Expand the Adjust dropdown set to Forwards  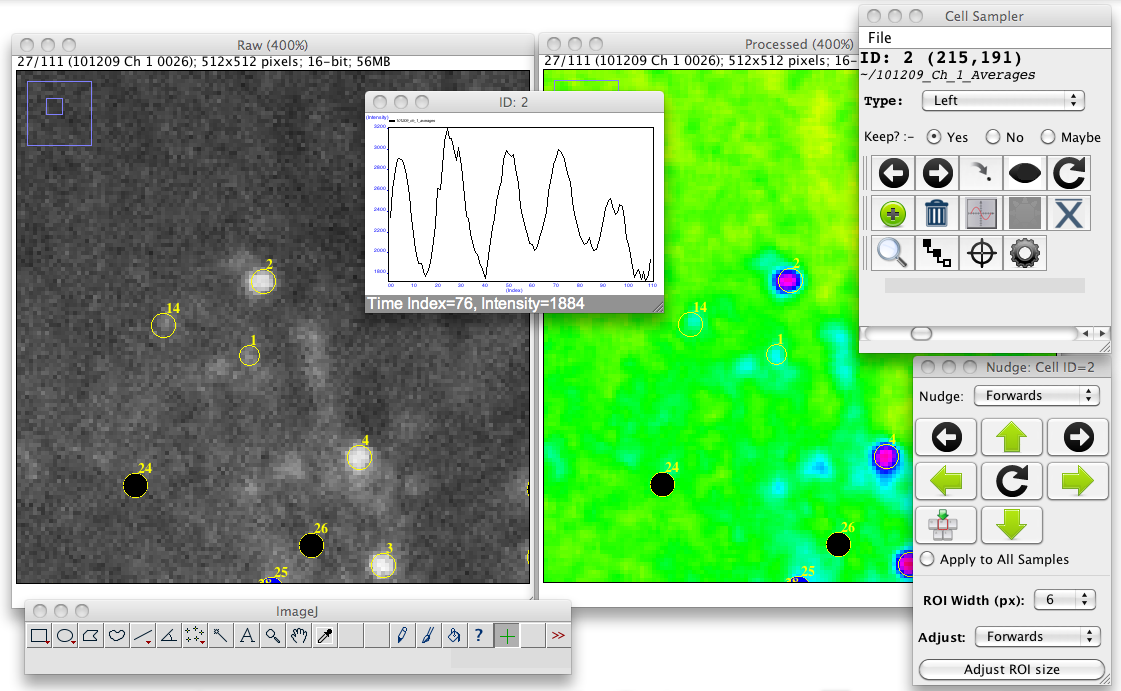[x=1035, y=637]
